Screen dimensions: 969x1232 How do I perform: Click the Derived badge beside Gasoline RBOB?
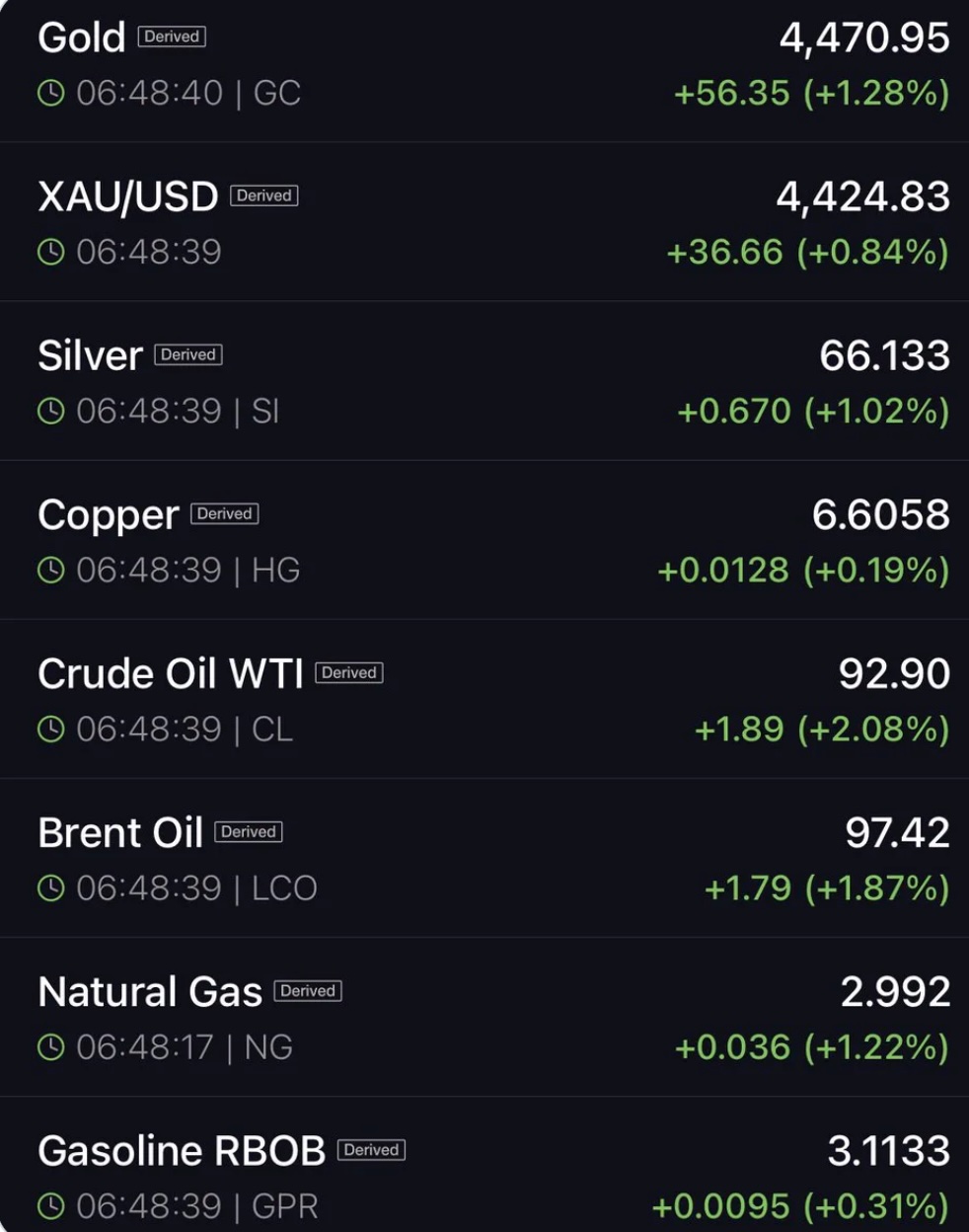click(372, 1149)
